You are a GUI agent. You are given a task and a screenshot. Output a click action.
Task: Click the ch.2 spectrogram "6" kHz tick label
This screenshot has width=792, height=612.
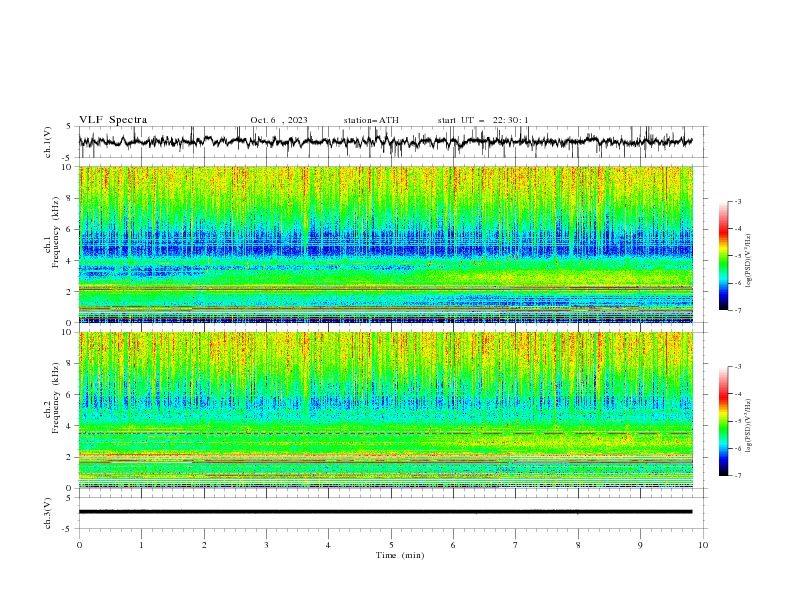70,395
